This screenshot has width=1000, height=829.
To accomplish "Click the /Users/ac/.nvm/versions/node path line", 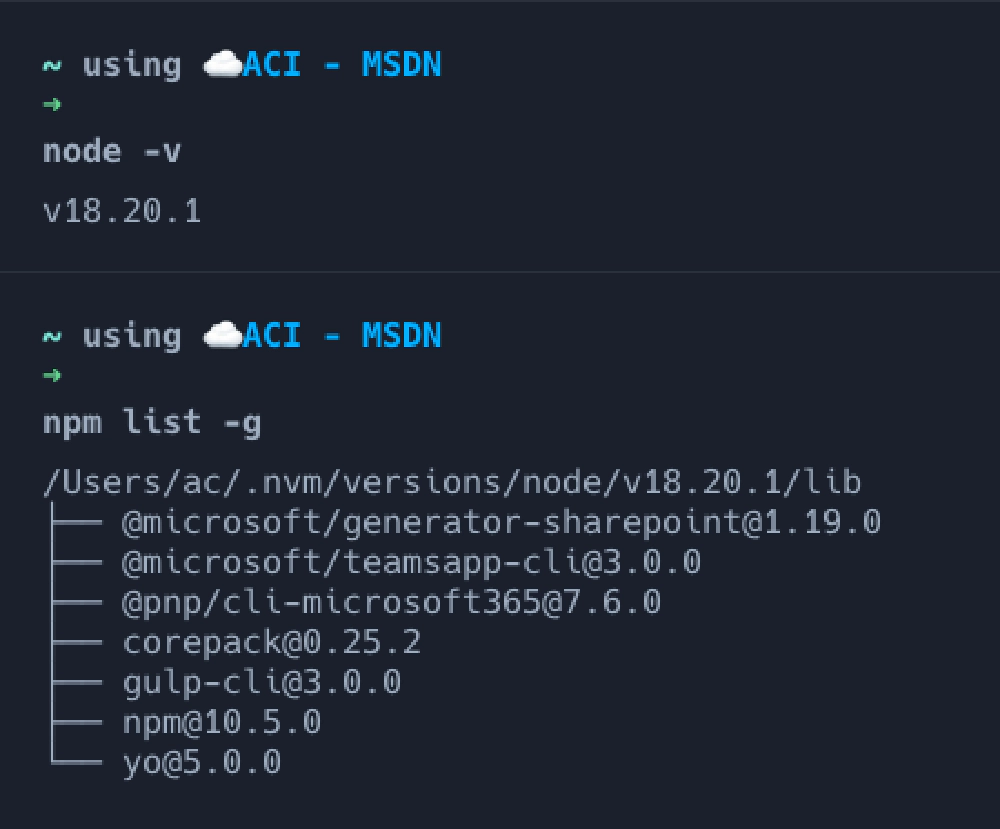I will (452, 482).
